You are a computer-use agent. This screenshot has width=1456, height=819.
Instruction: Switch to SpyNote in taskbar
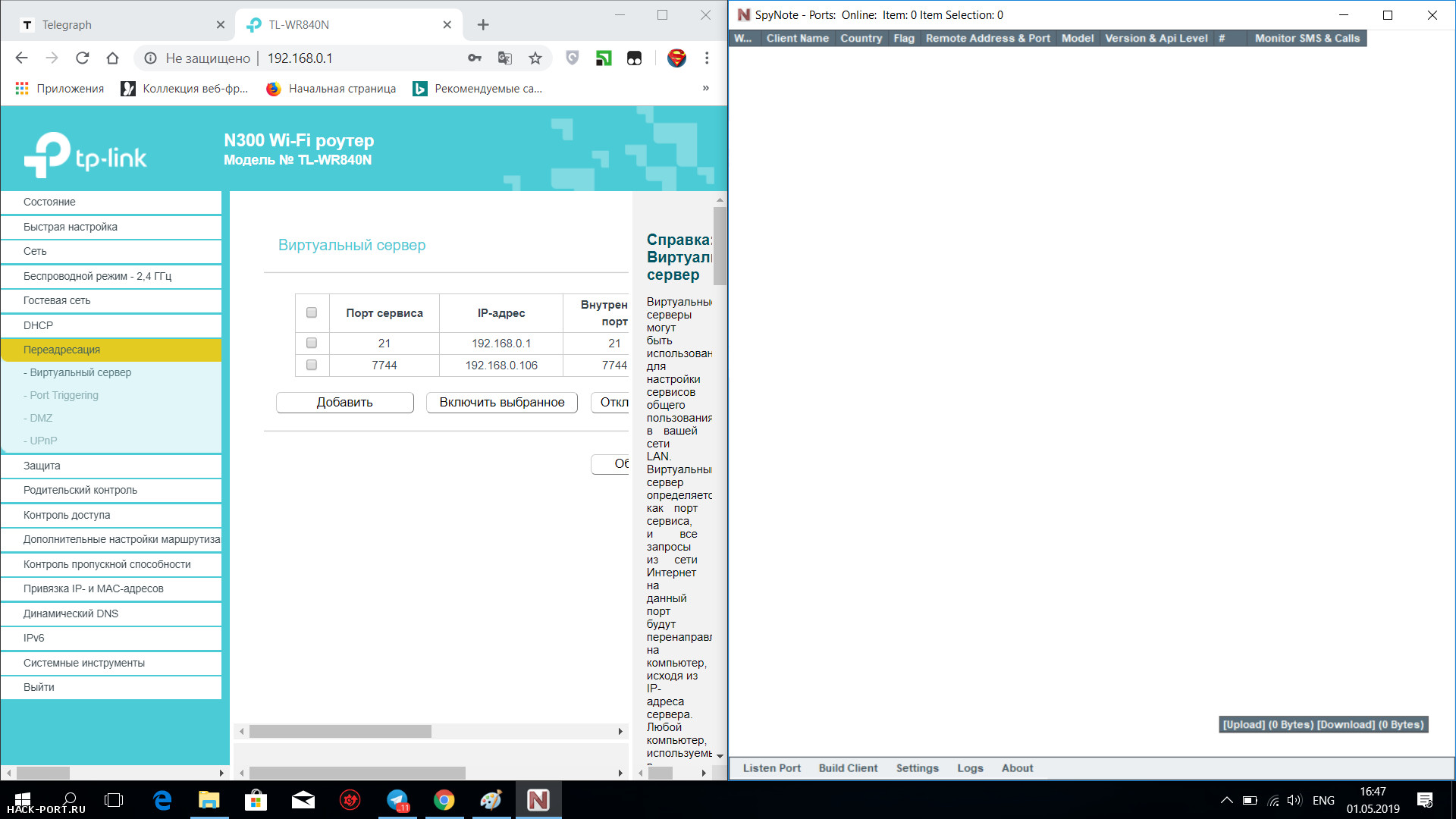(538, 800)
